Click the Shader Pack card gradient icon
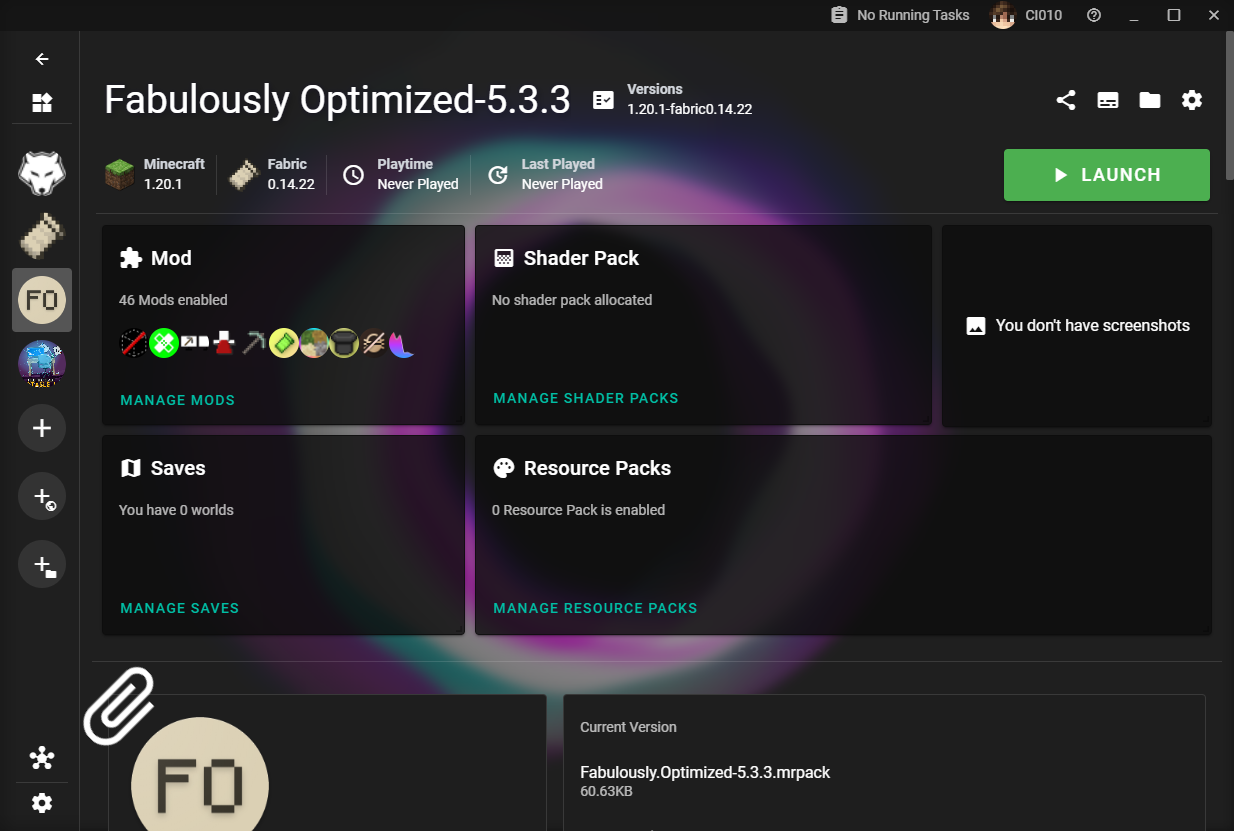The width and height of the screenshot is (1234, 831). click(x=504, y=258)
